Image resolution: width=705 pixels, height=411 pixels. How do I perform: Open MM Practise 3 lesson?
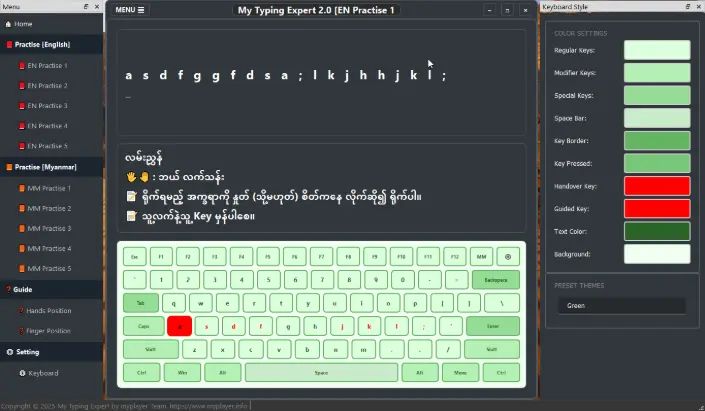(x=51, y=228)
